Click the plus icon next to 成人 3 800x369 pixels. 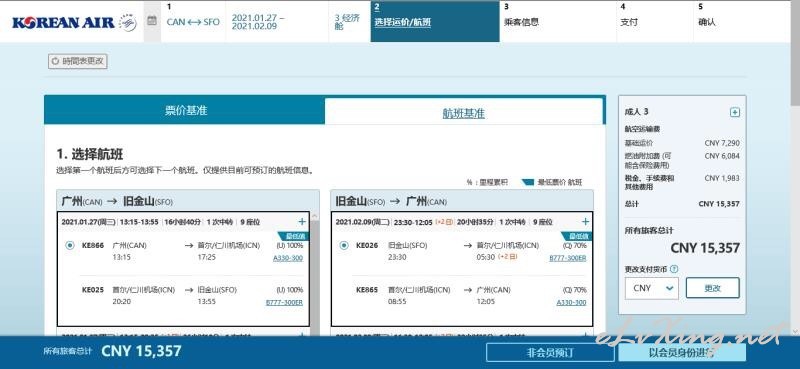pyautogui.click(x=735, y=112)
